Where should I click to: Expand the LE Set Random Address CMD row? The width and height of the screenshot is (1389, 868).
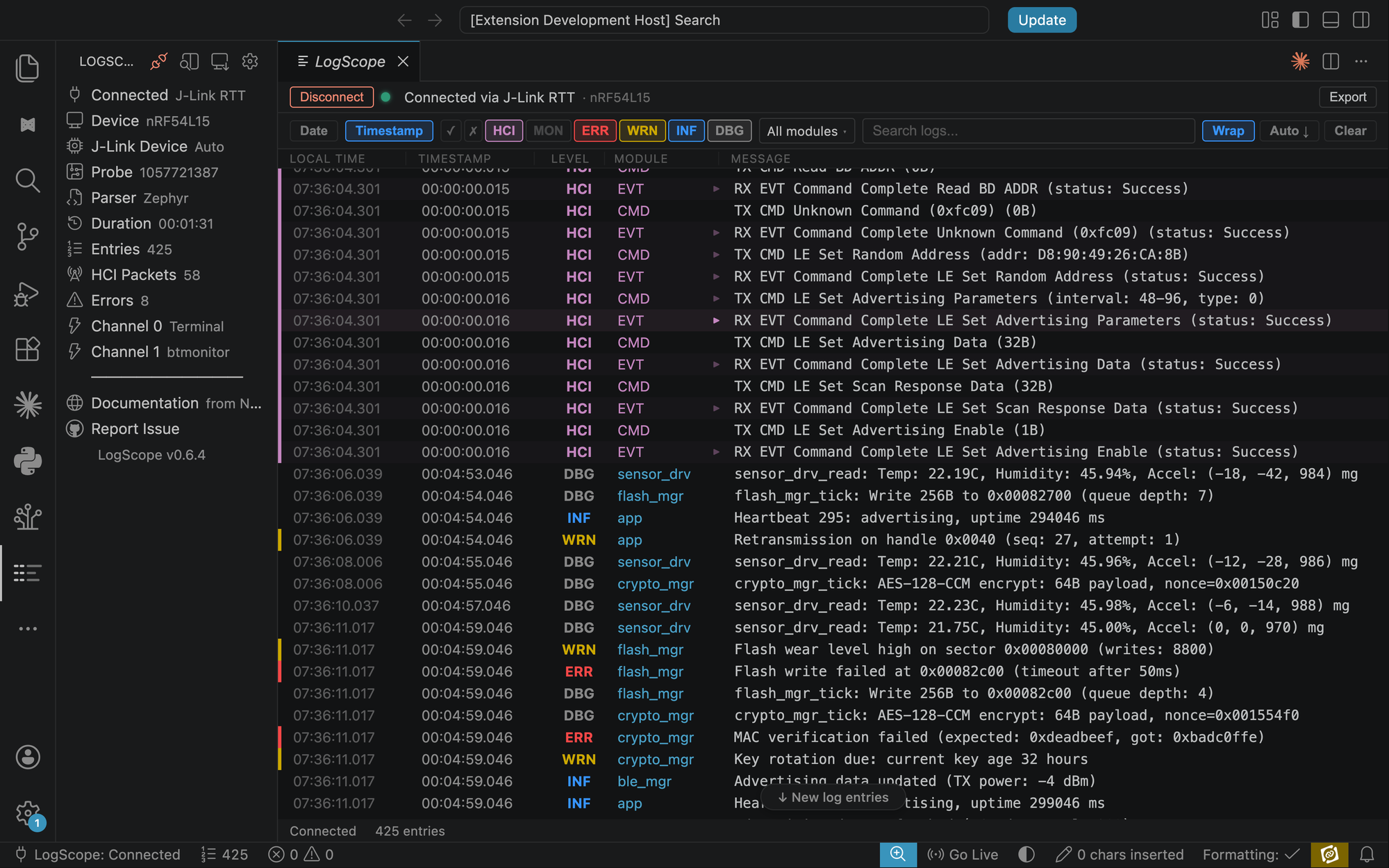point(716,255)
